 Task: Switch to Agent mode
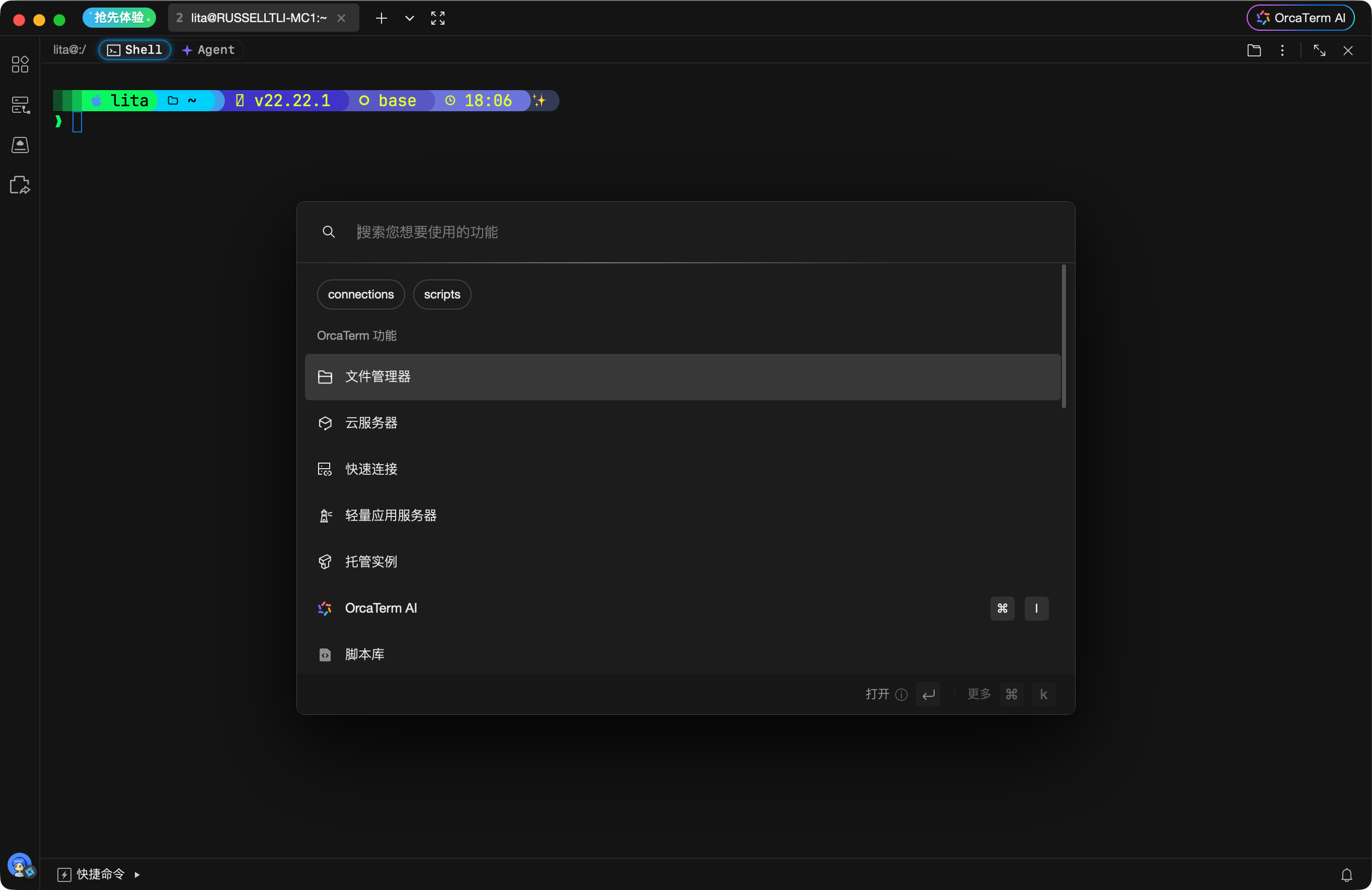click(209, 50)
